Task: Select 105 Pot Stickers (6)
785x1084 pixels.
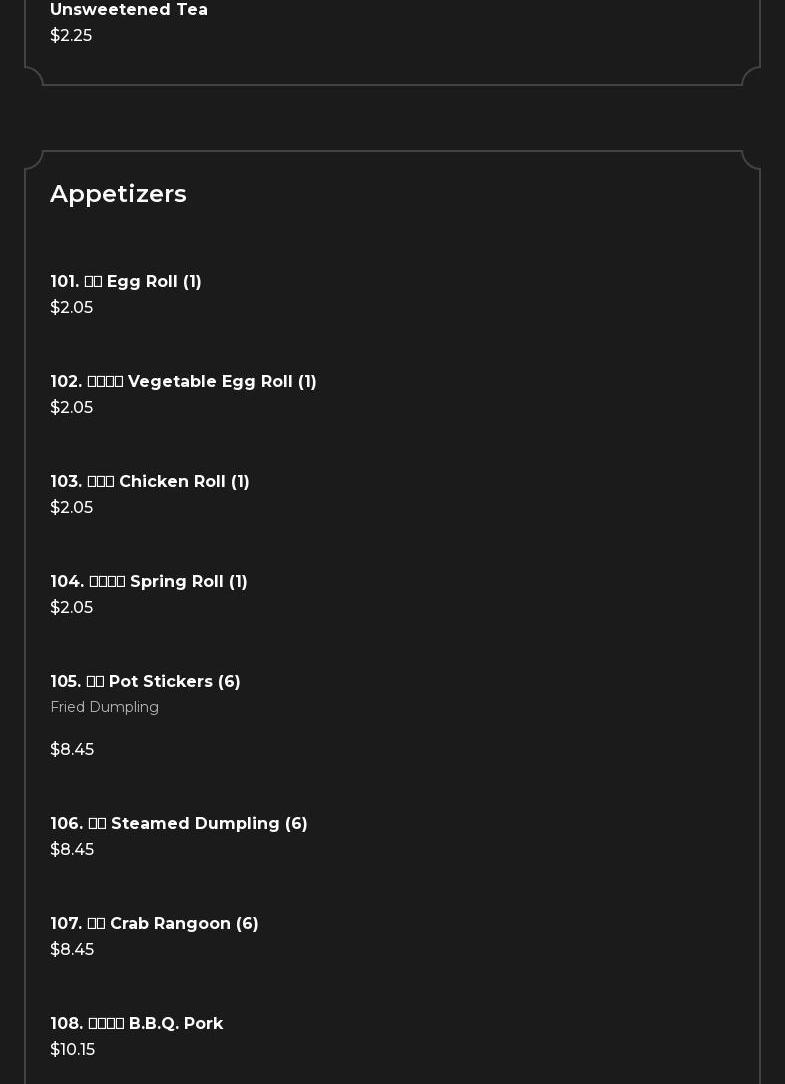Action: point(145,682)
